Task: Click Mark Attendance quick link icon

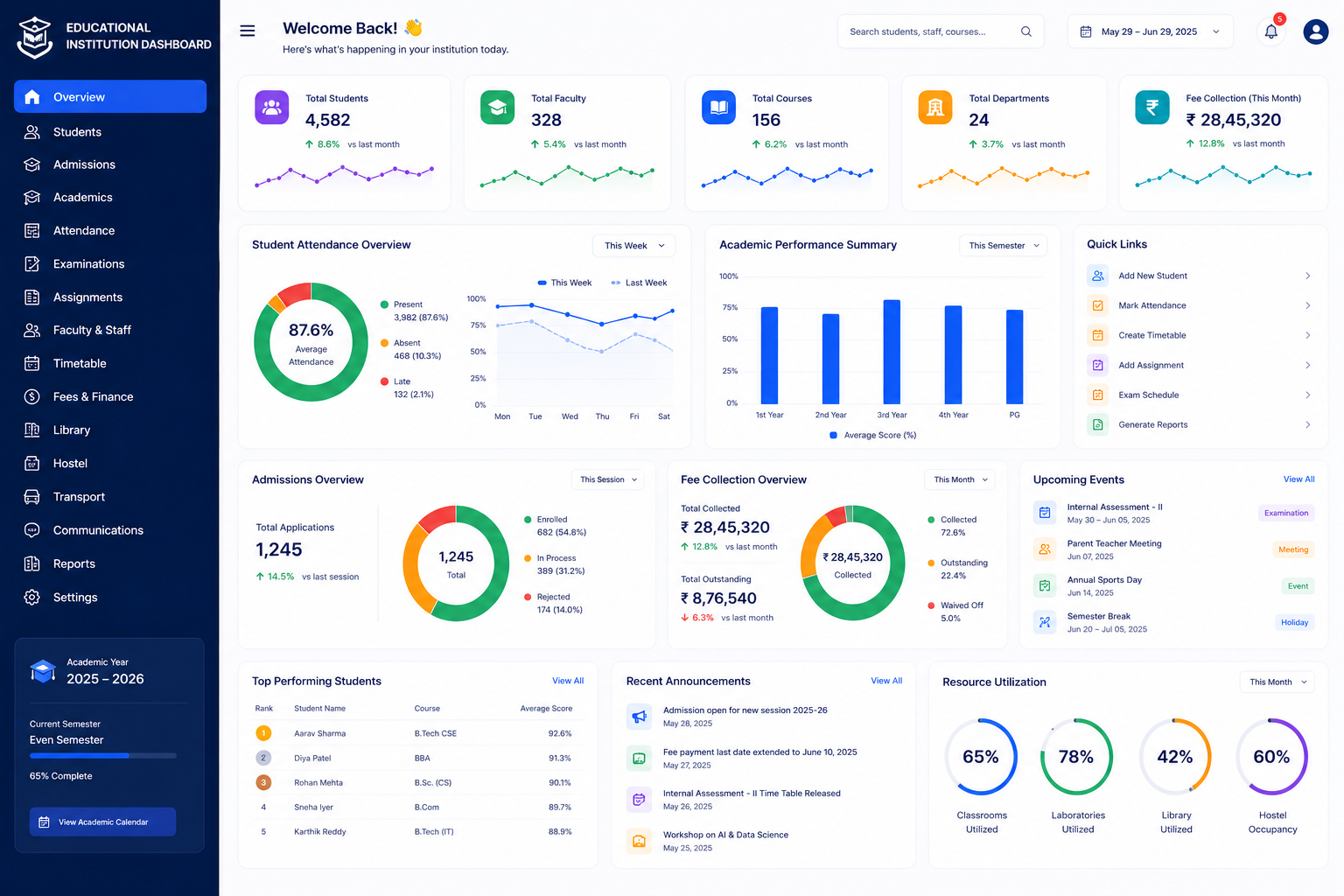Action: [1097, 305]
